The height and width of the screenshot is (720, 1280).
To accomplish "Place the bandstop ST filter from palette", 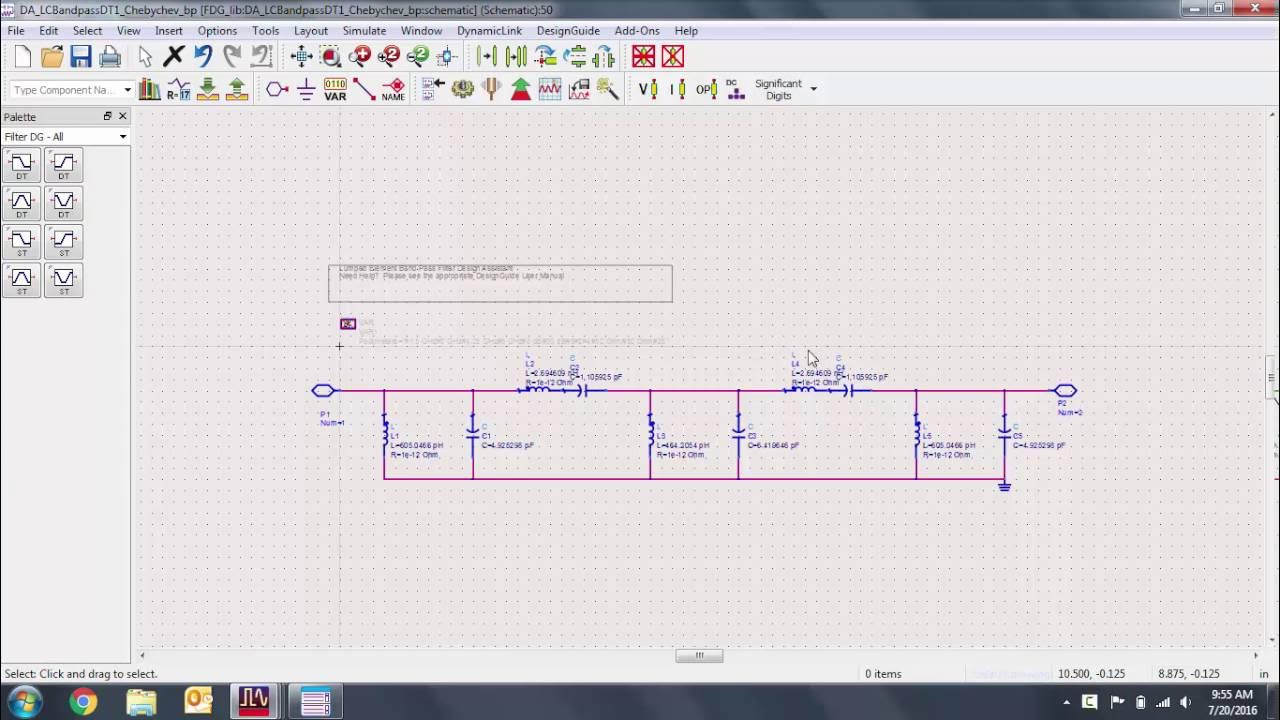I will click(64, 279).
